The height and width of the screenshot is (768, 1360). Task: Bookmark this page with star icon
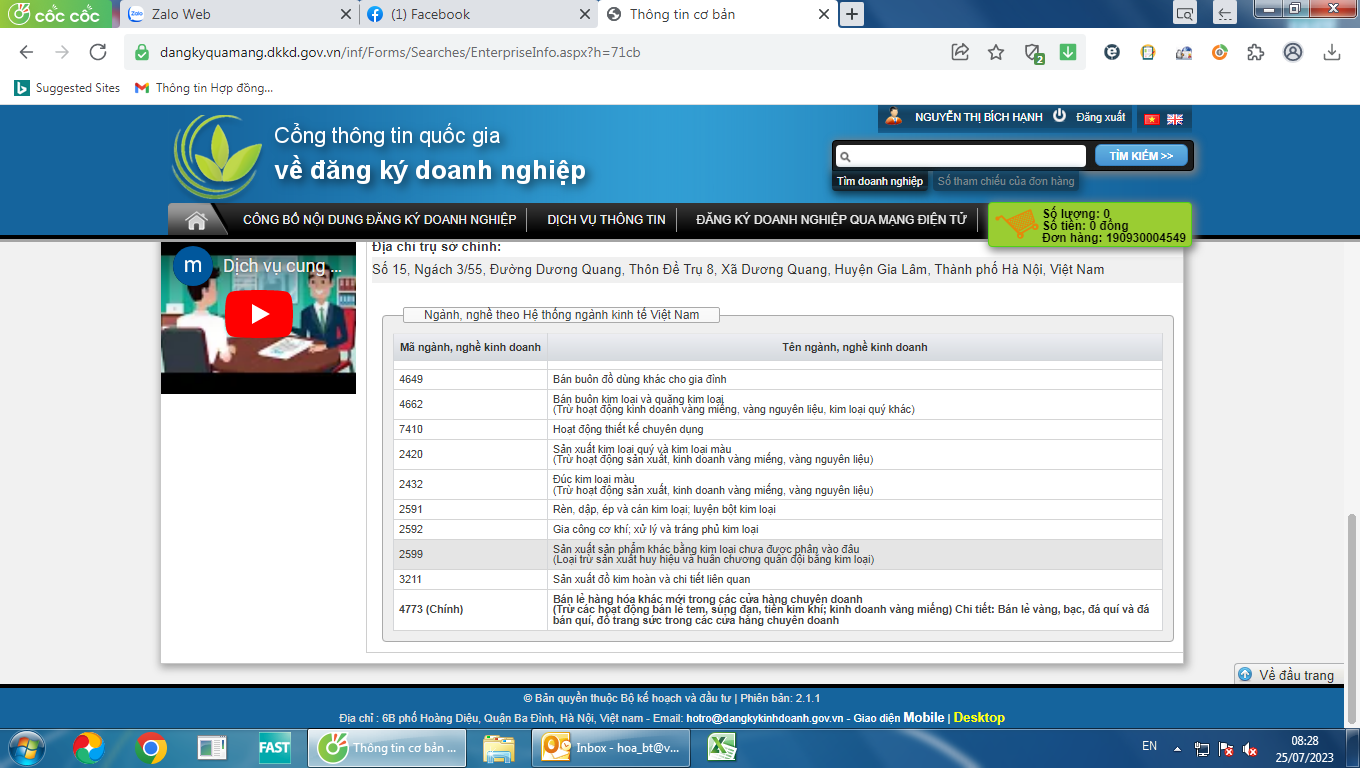(996, 53)
